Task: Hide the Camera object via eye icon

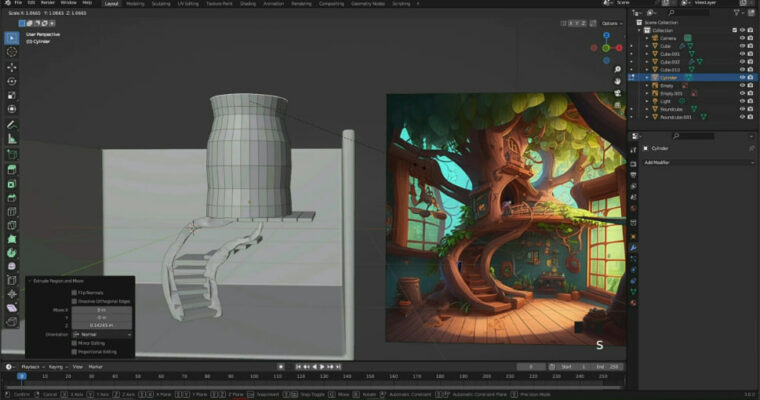Action: [x=742, y=38]
